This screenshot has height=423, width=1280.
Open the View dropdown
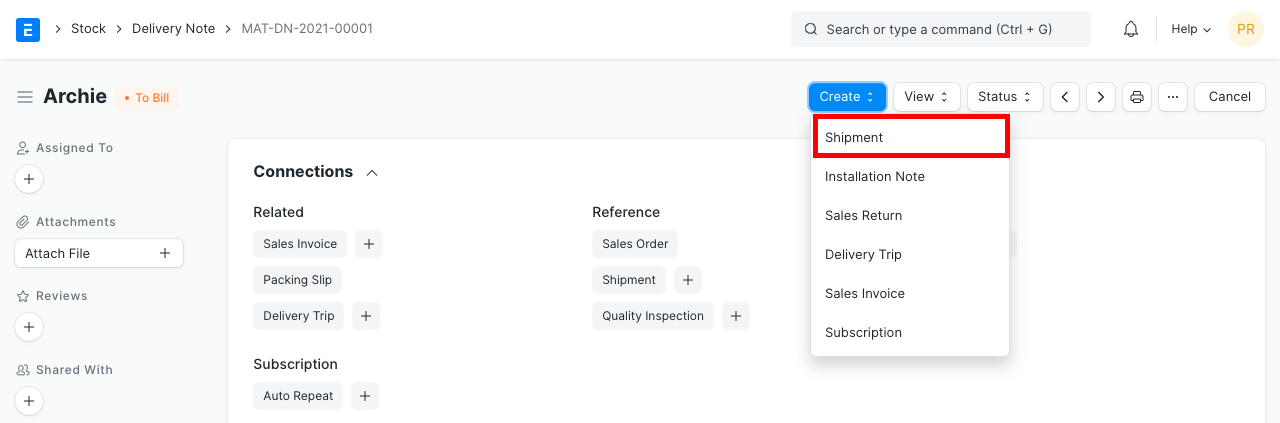[926, 97]
